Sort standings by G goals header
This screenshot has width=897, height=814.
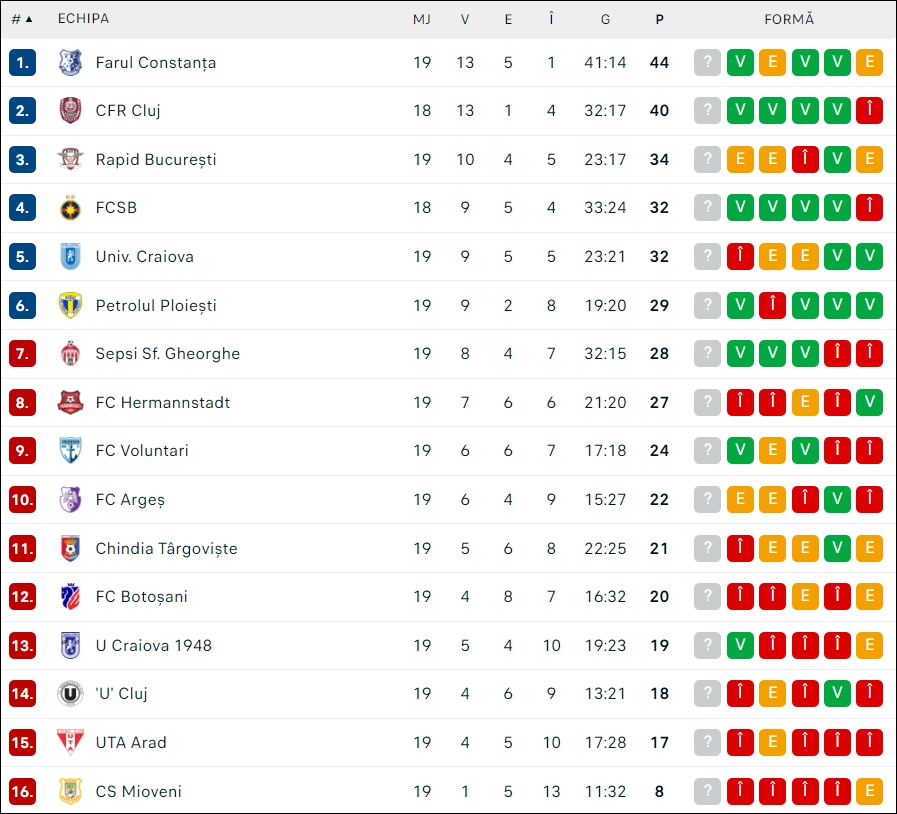point(605,19)
